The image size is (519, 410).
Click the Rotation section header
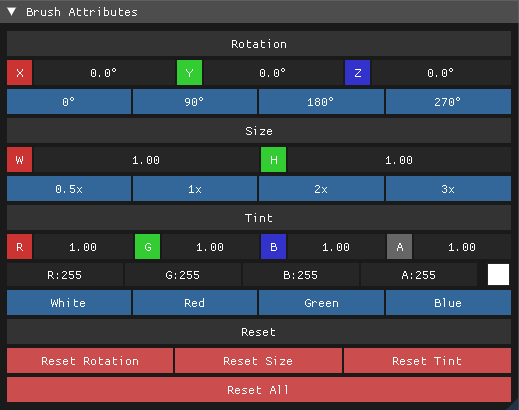(x=259, y=44)
